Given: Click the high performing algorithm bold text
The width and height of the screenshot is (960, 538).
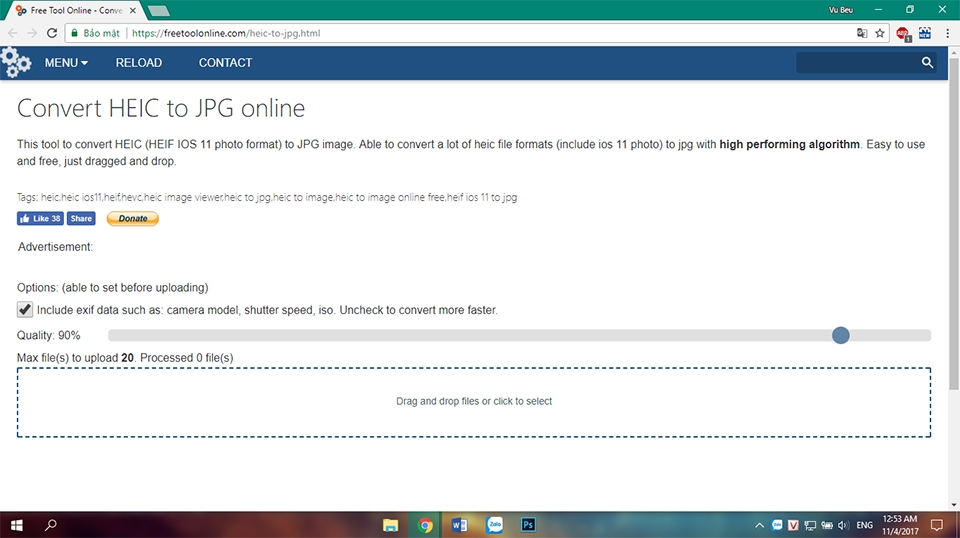Looking at the screenshot, I should [789, 144].
